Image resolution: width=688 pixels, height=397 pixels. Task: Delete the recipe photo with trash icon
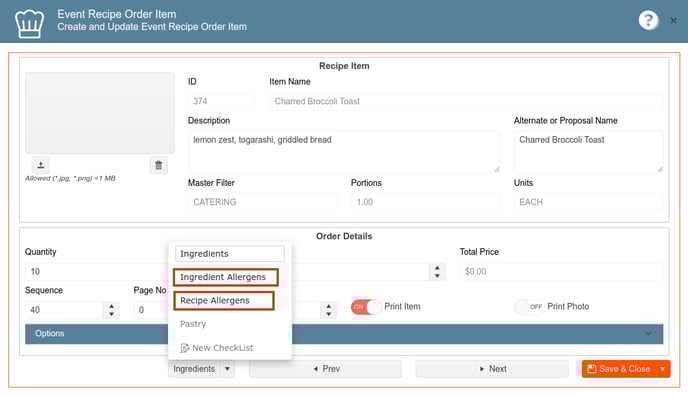pyautogui.click(x=158, y=165)
